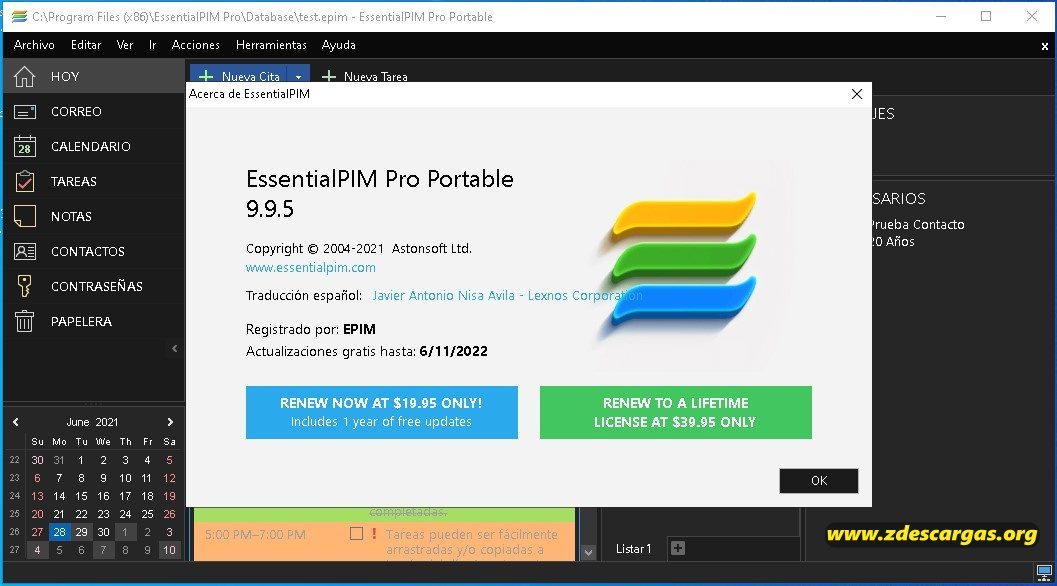
Task: Click the Nueva Tarea button
Action: (365, 77)
